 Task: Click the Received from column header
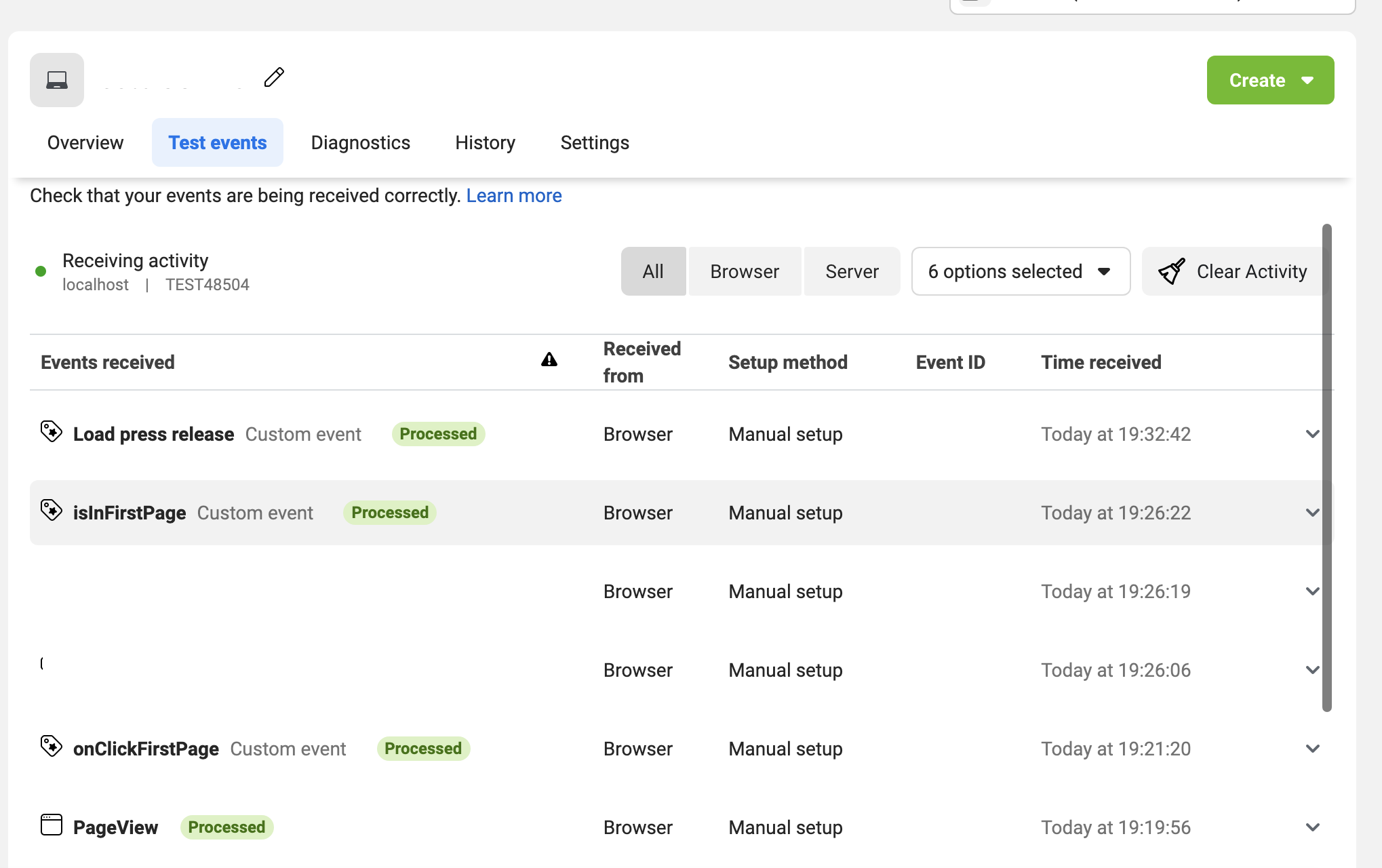[642, 362]
